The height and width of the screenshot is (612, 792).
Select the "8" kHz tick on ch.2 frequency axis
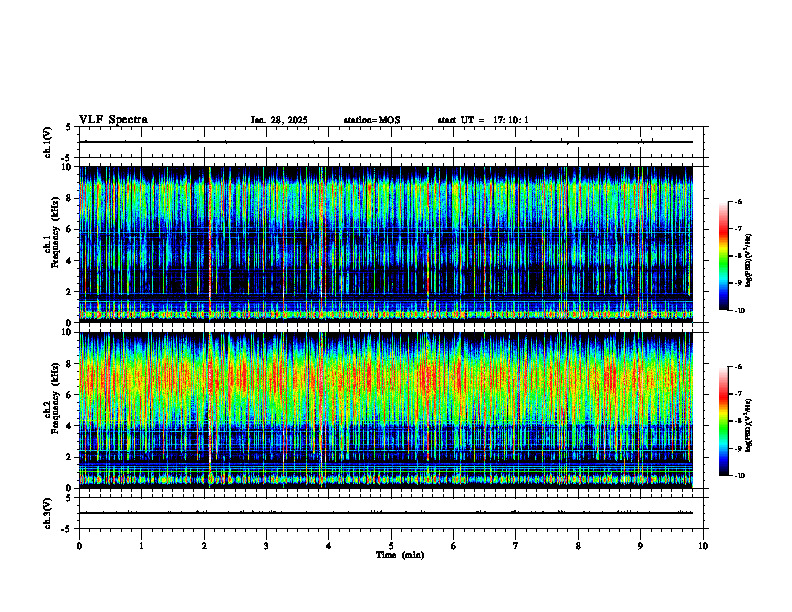pos(70,364)
